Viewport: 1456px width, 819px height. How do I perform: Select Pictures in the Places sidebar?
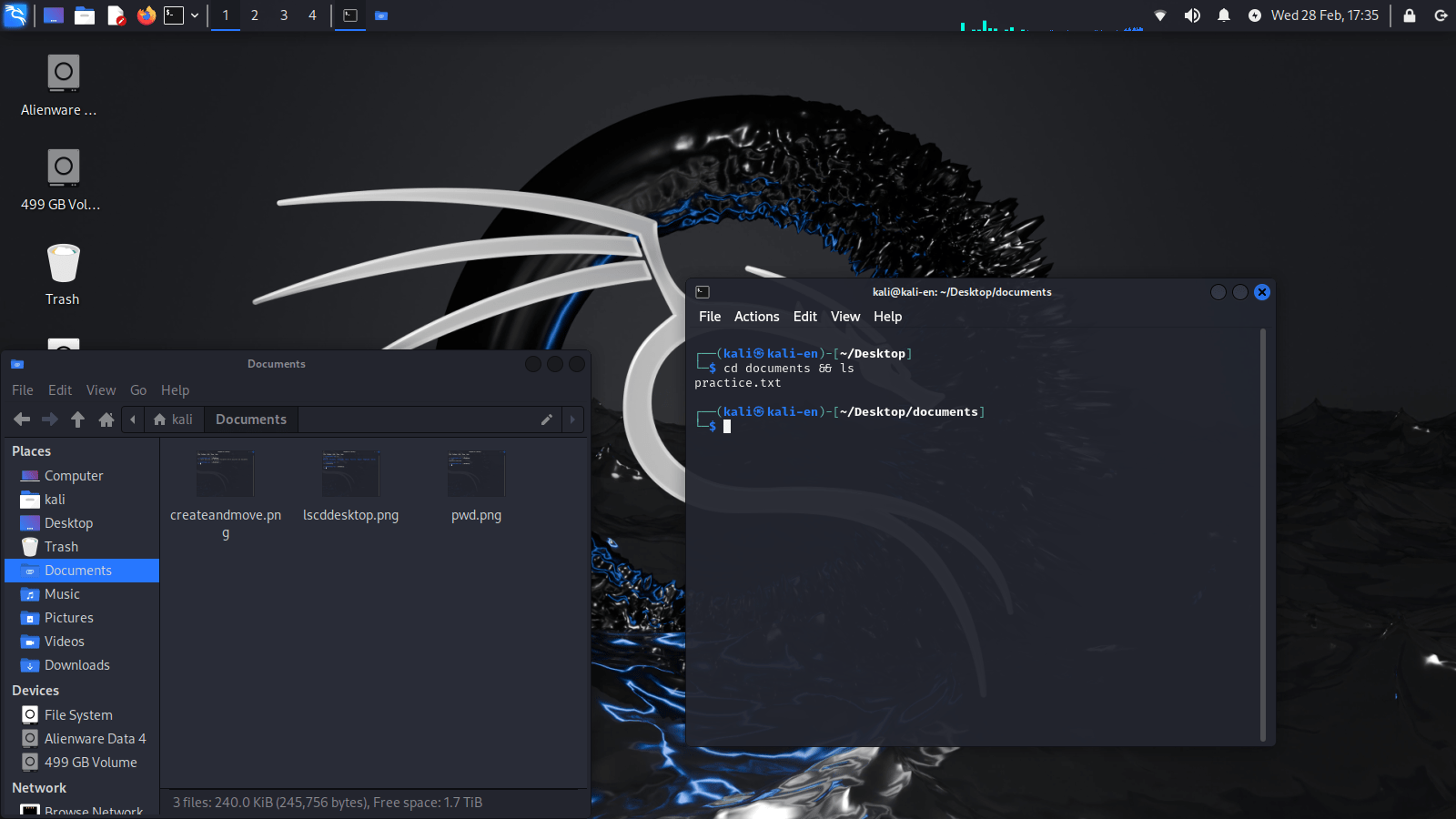pyautogui.click(x=82, y=618)
